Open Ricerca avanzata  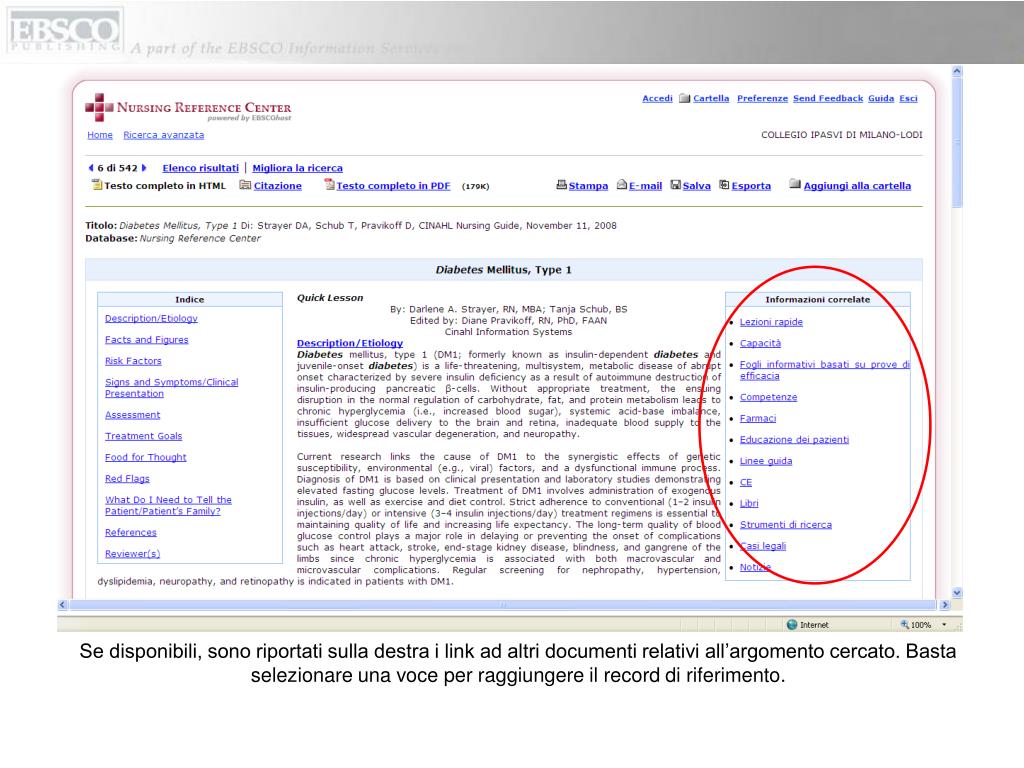163,135
